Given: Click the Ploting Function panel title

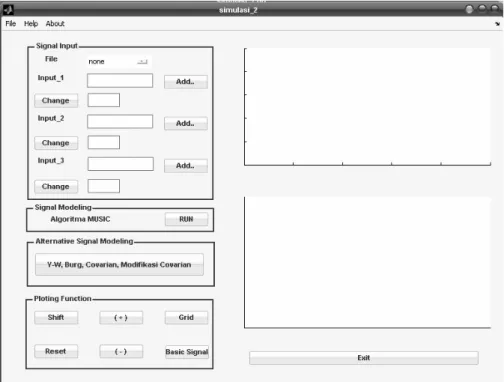Looking at the screenshot, I should [63, 299].
